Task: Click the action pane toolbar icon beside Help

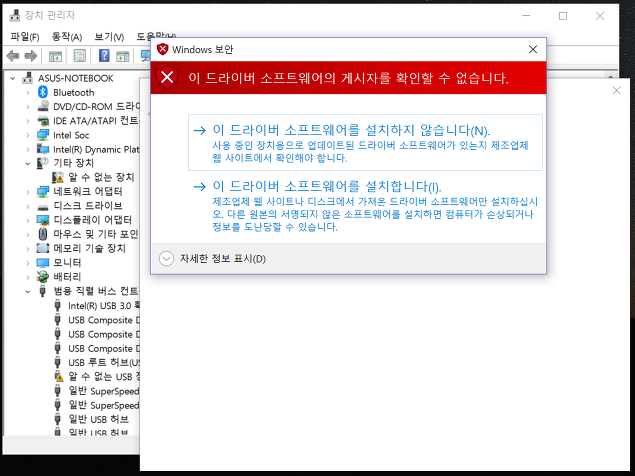Action: tap(122, 56)
